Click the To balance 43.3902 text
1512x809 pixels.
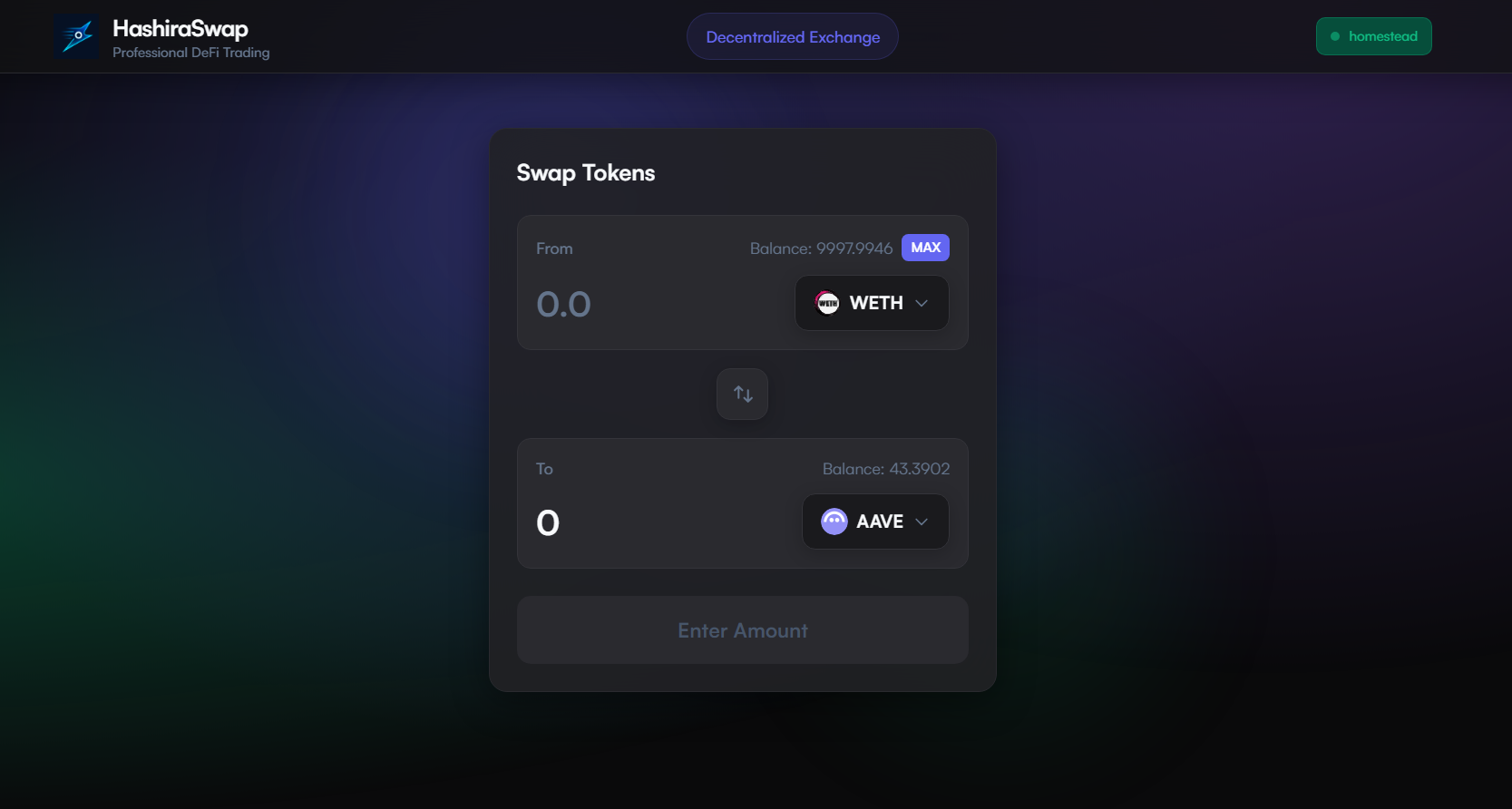(886, 469)
